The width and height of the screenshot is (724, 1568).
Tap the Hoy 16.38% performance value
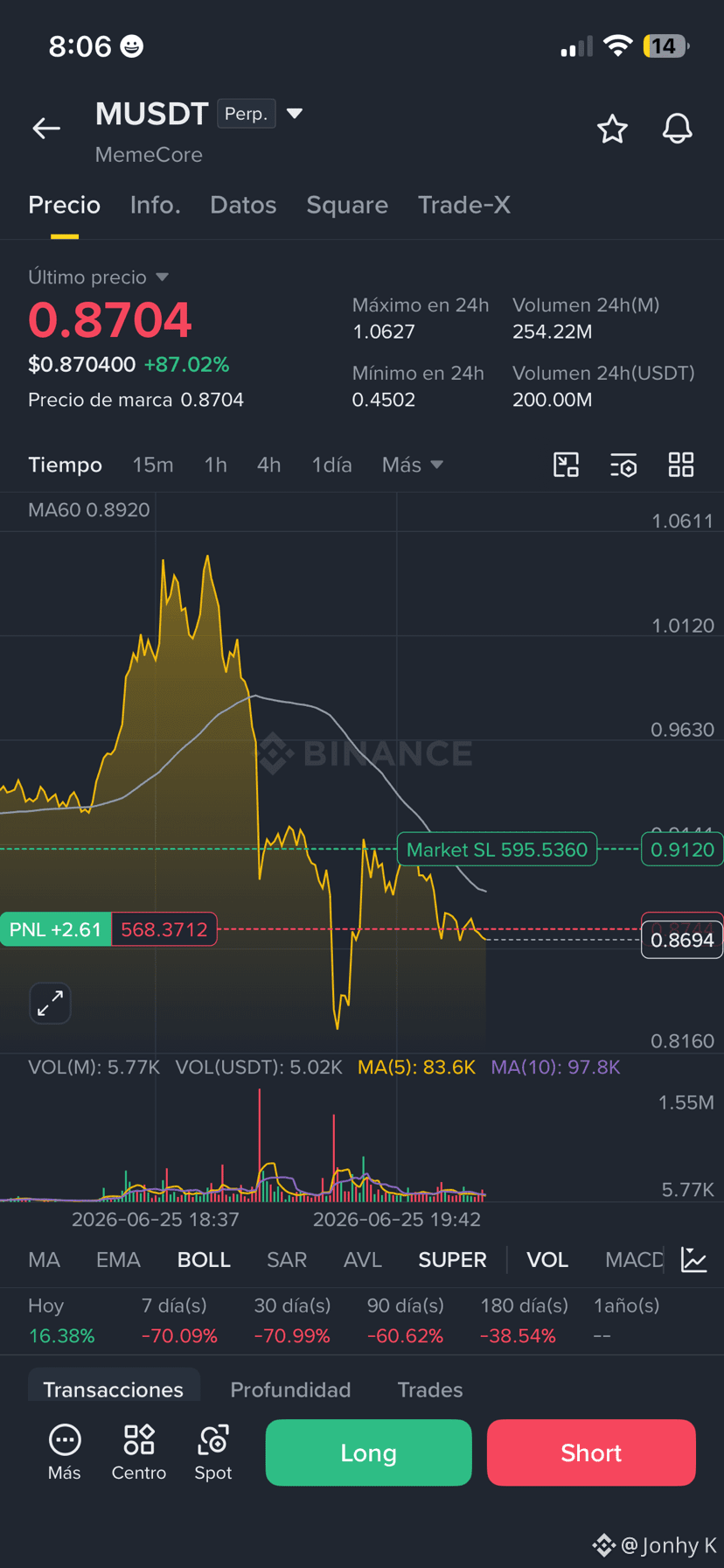point(61,1336)
